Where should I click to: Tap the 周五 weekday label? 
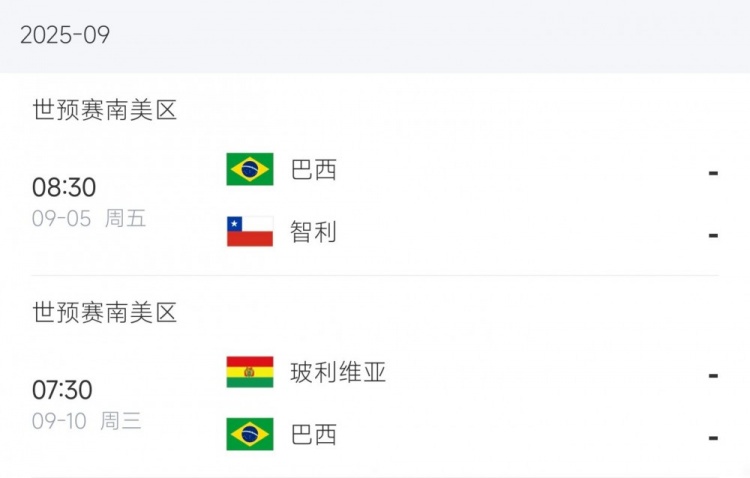coord(126,219)
